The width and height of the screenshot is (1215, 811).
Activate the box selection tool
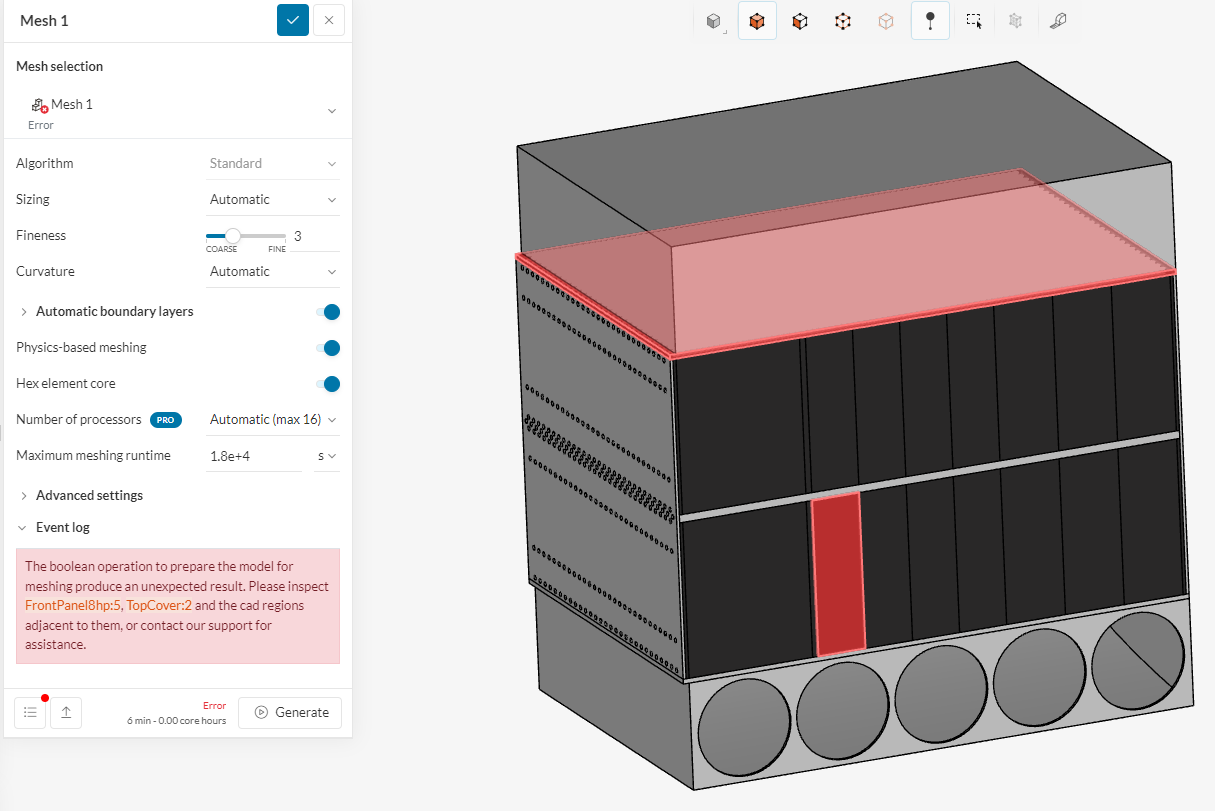pos(973,21)
